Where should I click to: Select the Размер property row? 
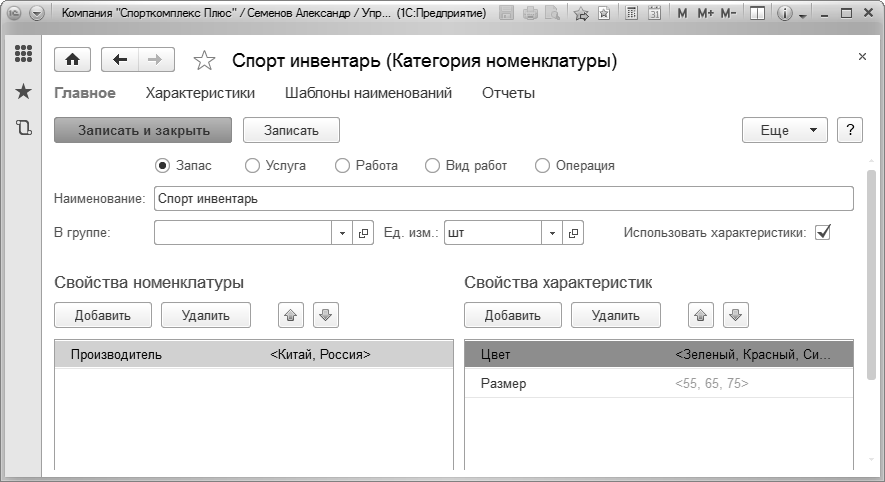point(659,383)
